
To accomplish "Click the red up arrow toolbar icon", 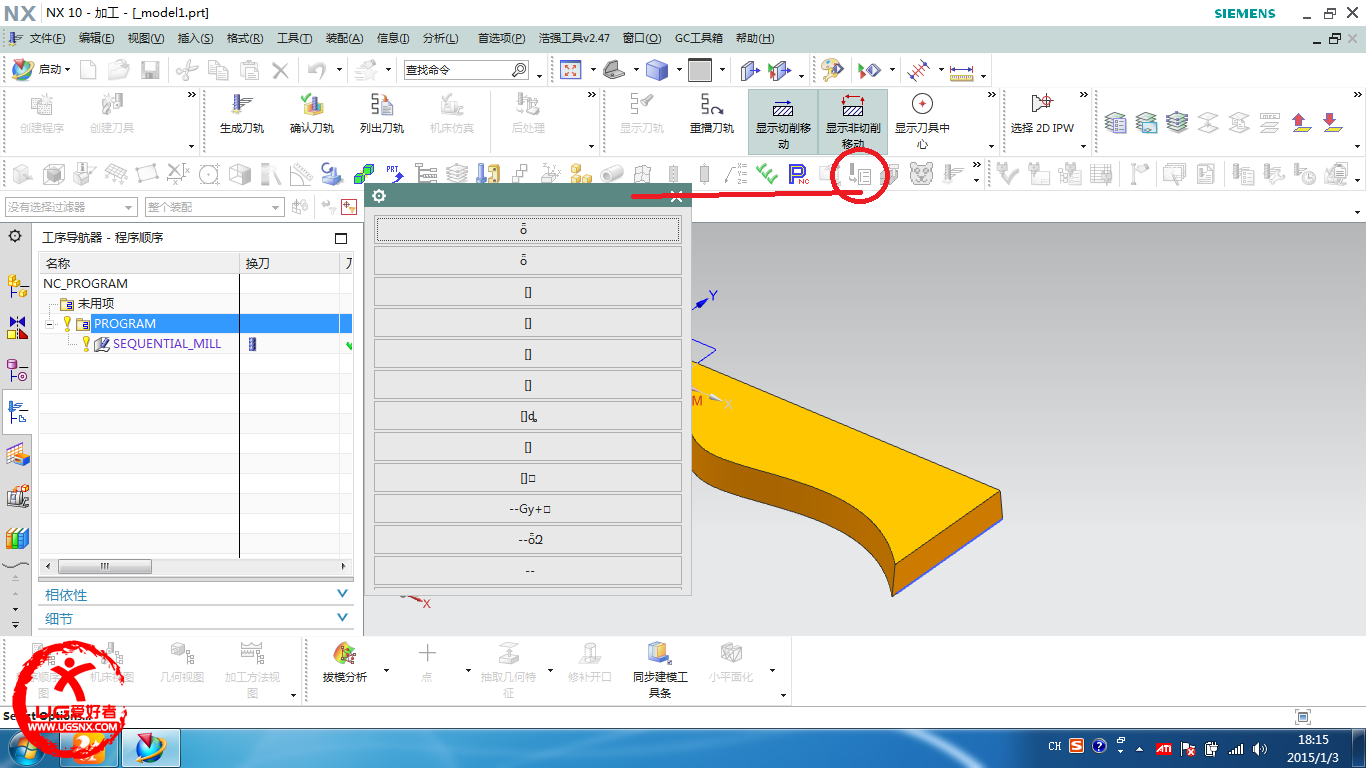I will pyautogui.click(x=1300, y=122).
